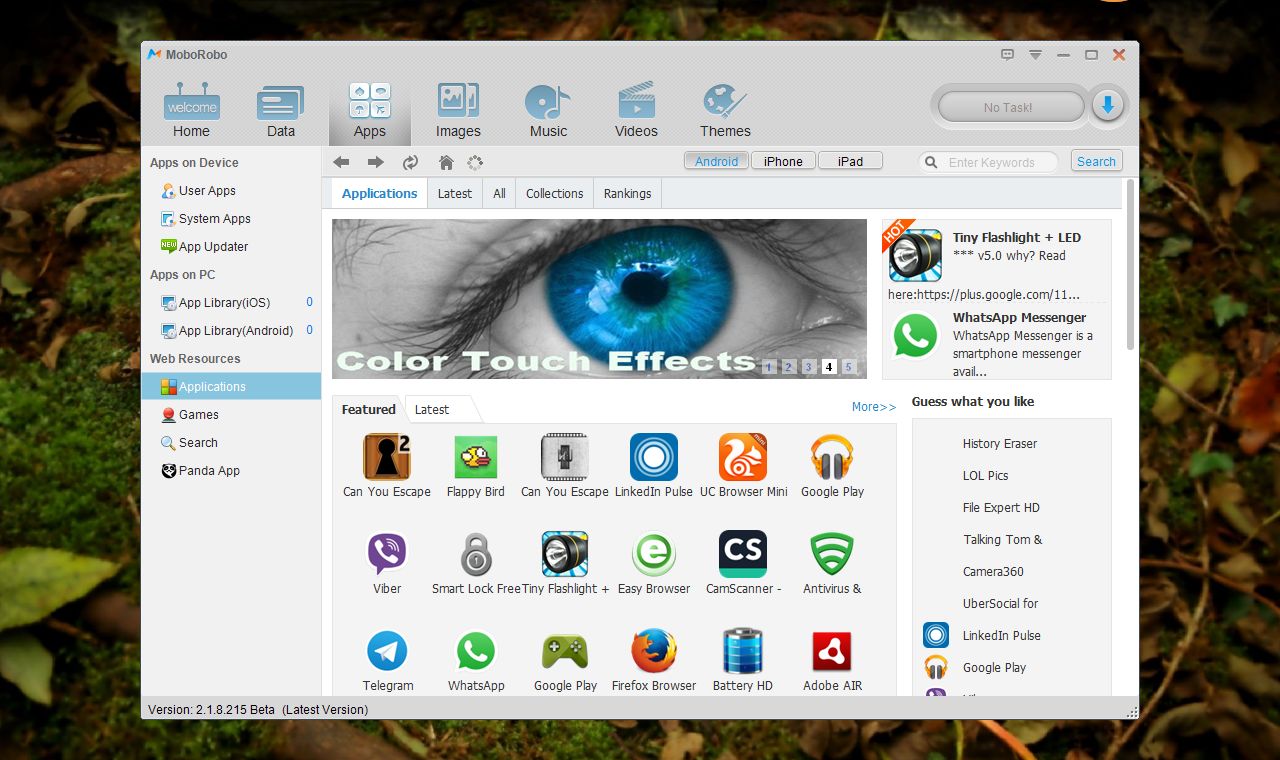1280x760 pixels.
Task: Open the Easy Browser app icon
Action: pos(654,564)
